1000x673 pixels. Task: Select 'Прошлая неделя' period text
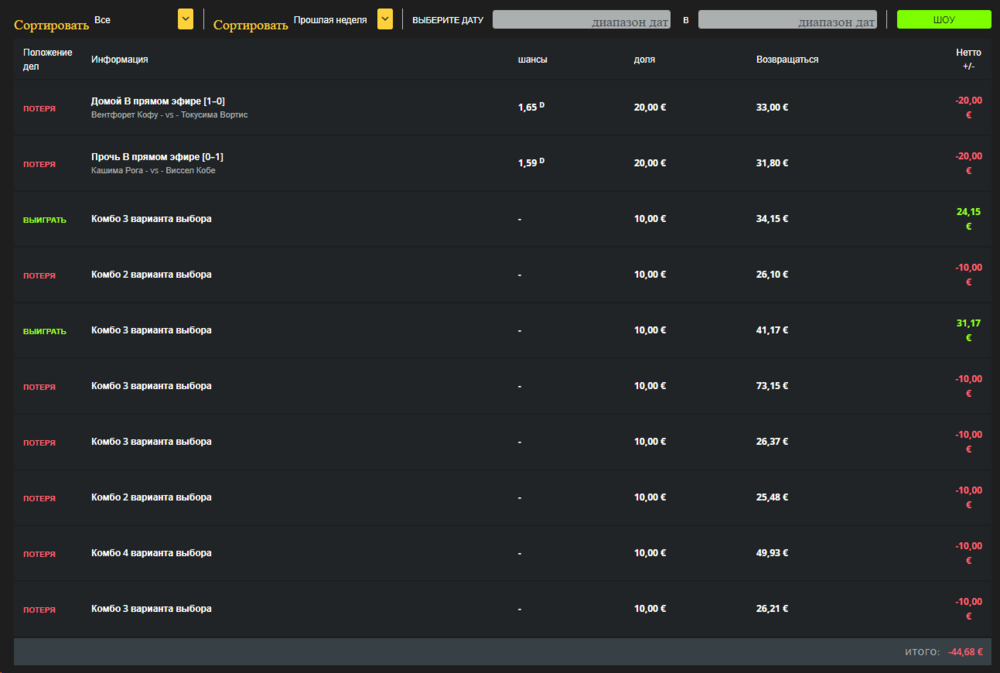tap(330, 20)
